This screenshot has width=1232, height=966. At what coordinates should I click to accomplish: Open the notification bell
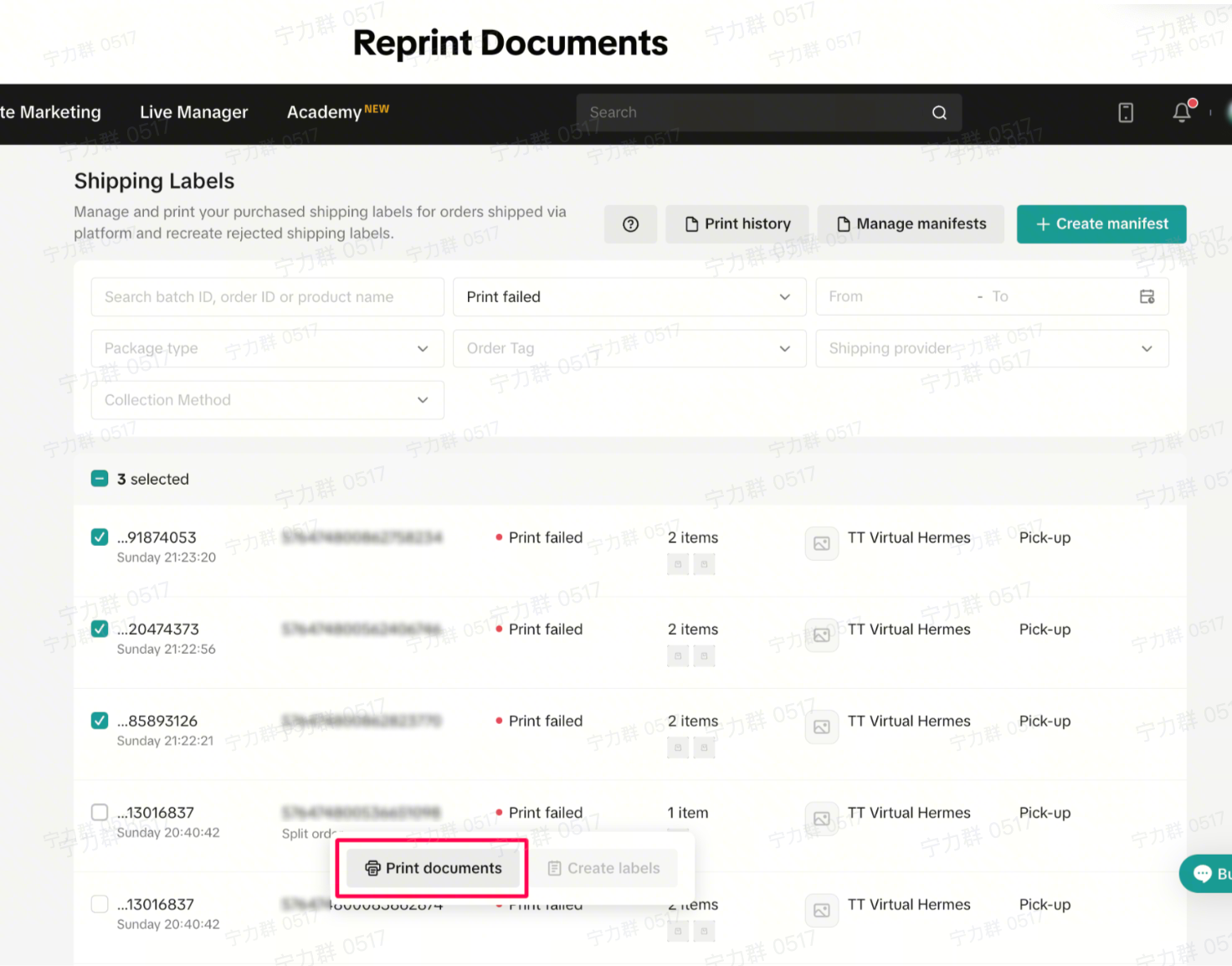pos(1182,112)
